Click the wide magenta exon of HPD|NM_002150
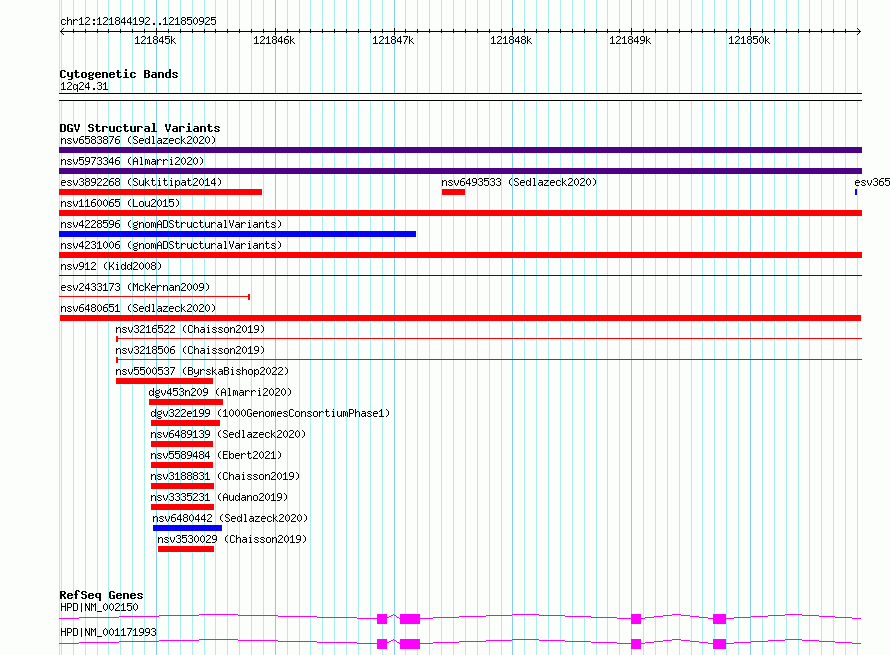The image size is (890, 655). point(410,619)
